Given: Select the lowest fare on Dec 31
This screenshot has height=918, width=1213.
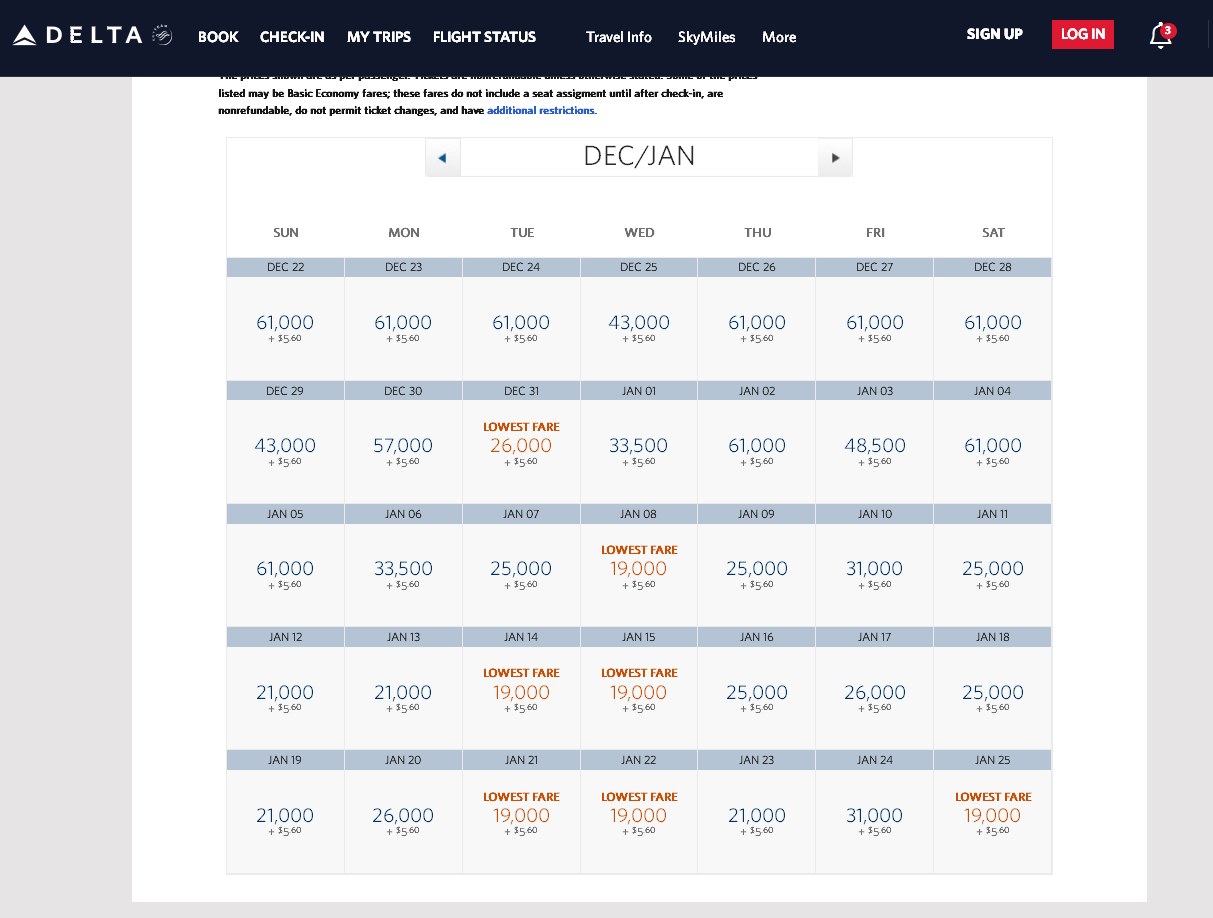Looking at the screenshot, I should tap(521, 446).
